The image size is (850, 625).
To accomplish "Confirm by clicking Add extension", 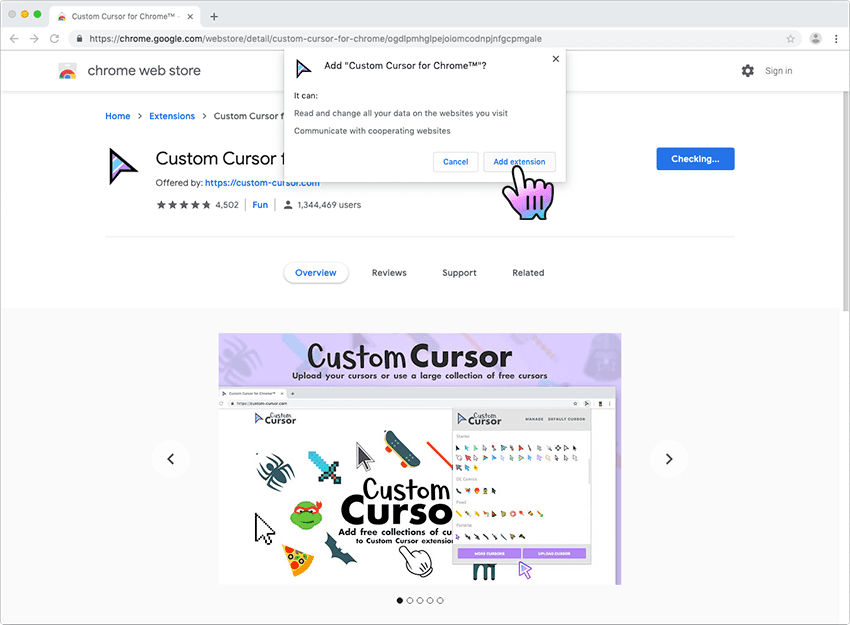I will 519,161.
